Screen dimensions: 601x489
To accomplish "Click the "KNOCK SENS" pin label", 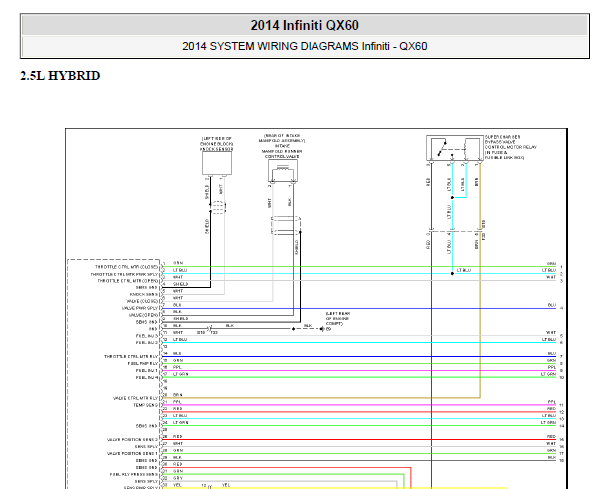I will pos(144,294).
